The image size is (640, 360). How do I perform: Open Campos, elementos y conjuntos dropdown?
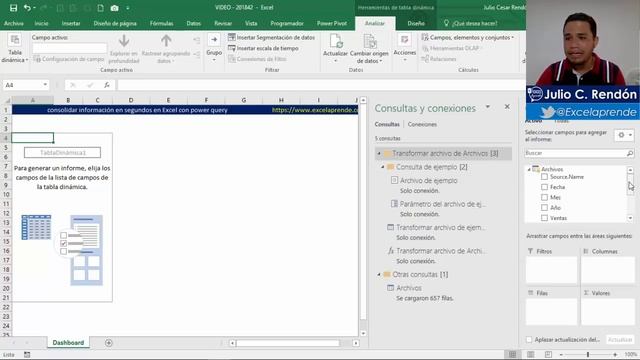tap(468, 37)
